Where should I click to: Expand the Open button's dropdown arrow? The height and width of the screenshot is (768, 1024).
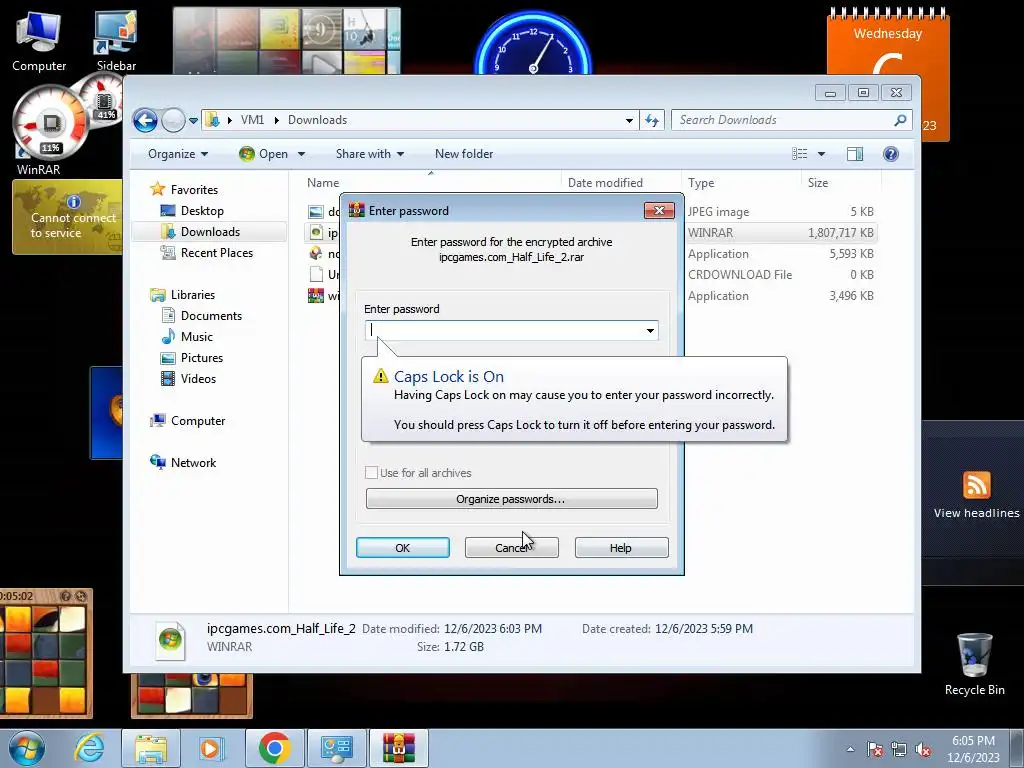coord(301,154)
